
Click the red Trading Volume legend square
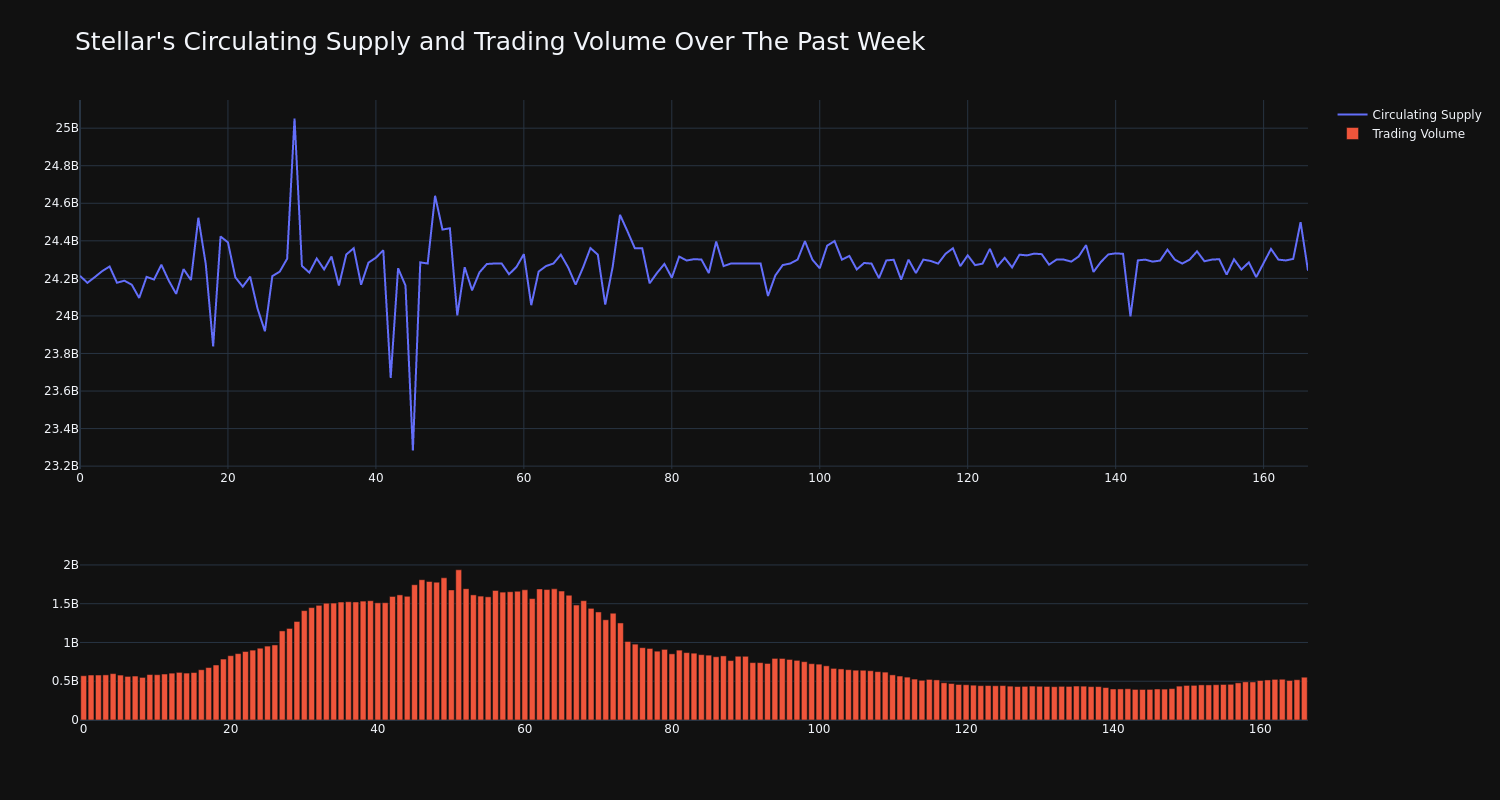[x=1352, y=134]
